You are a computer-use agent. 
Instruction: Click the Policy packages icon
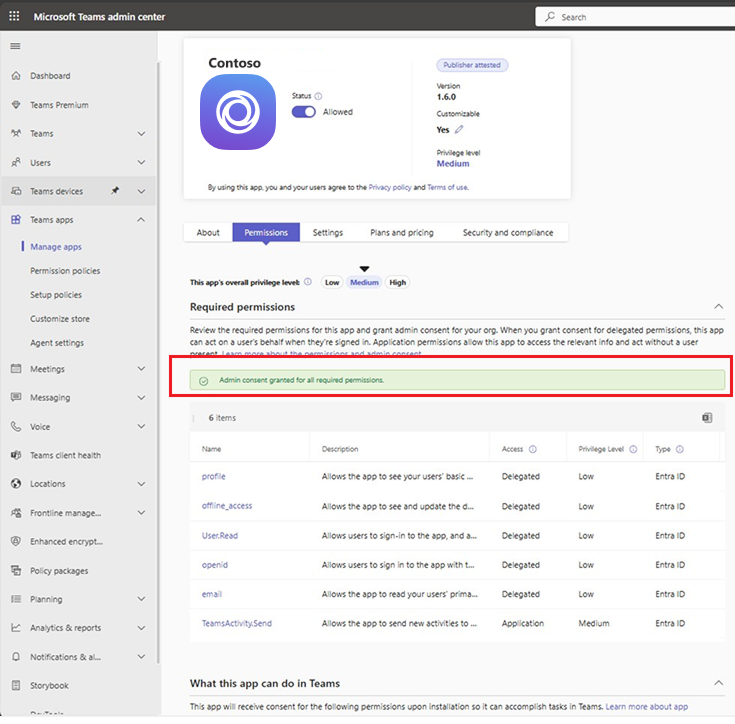pos(16,570)
